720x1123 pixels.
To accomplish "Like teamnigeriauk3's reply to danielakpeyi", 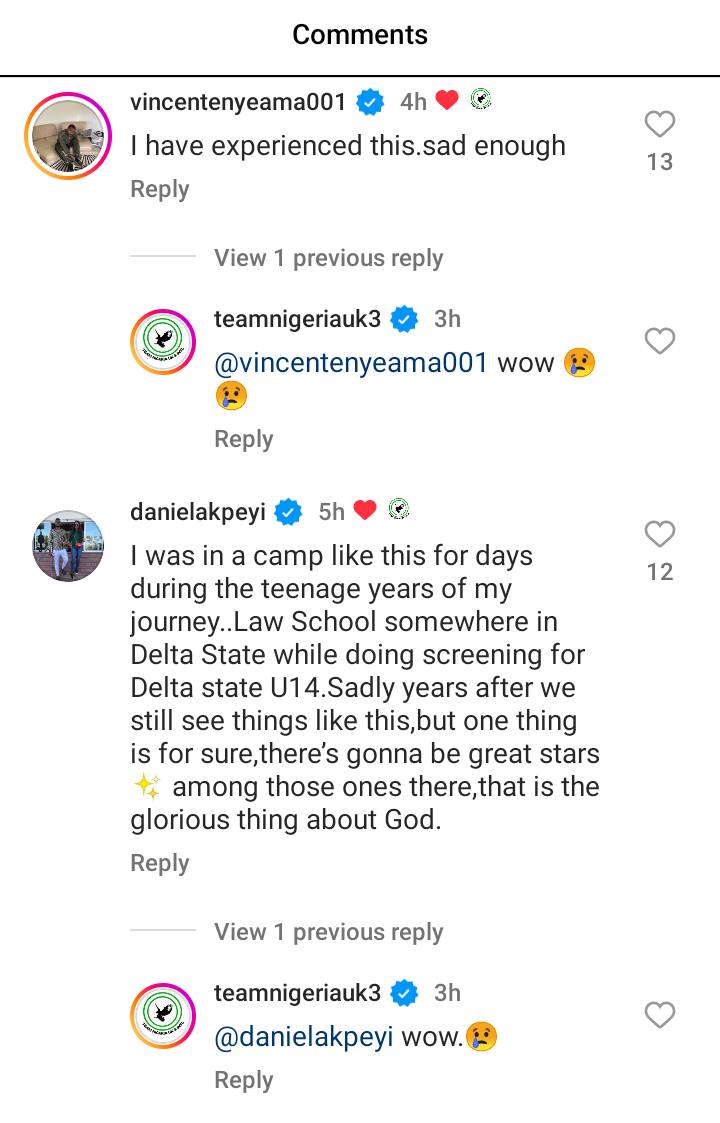I will click(x=659, y=1015).
